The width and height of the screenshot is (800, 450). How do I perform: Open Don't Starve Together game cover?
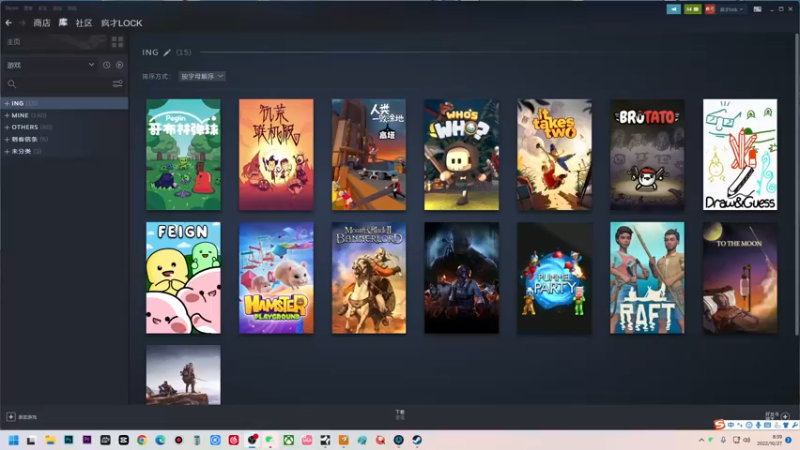click(x=276, y=155)
